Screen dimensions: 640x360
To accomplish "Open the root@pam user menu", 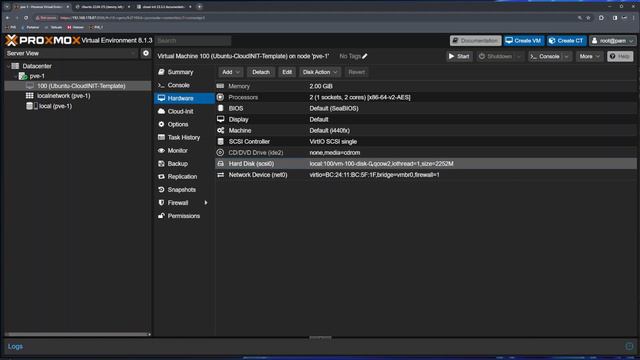I will pyautogui.click(x=612, y=41).
